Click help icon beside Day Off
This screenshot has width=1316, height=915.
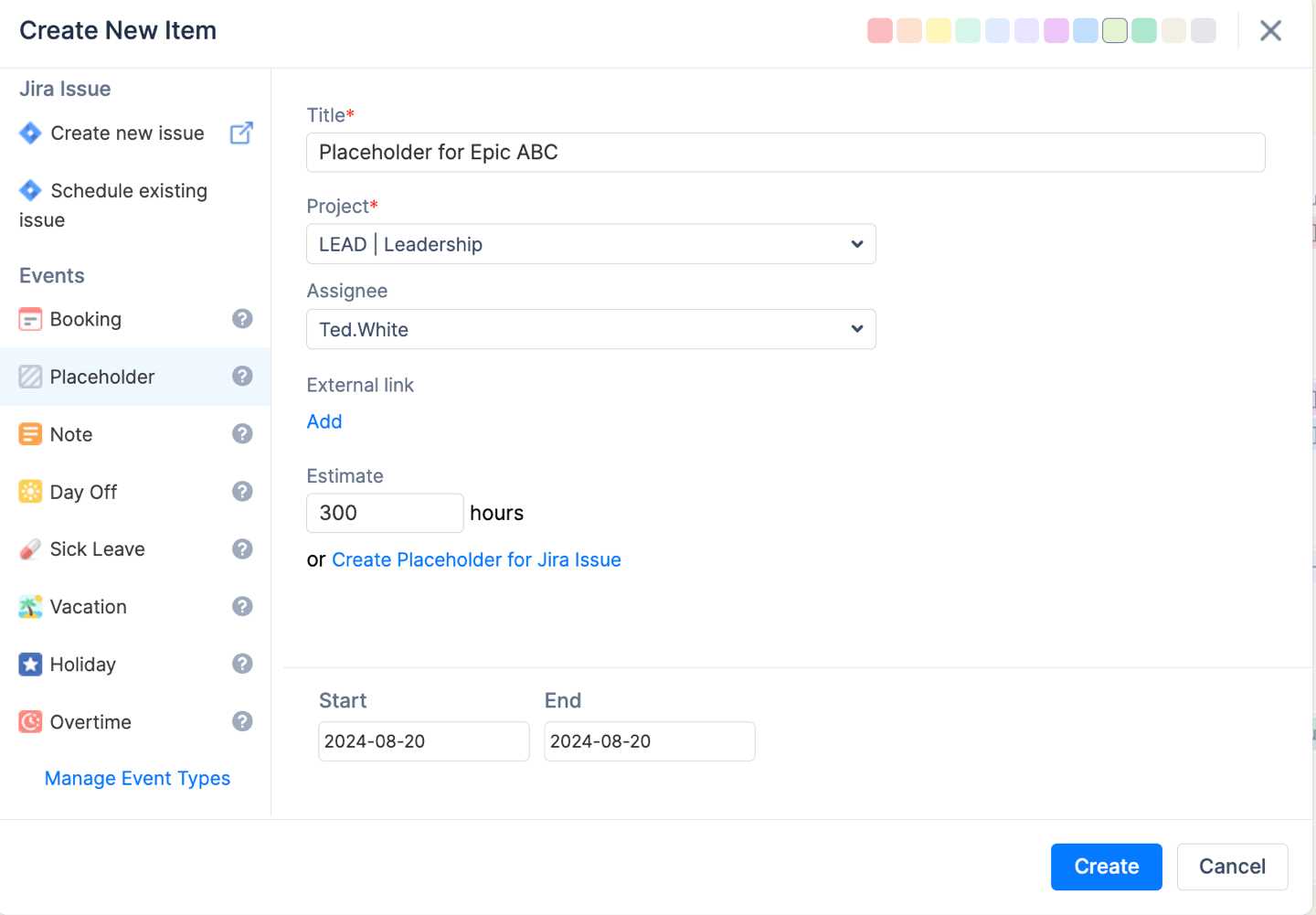(242, 492)
